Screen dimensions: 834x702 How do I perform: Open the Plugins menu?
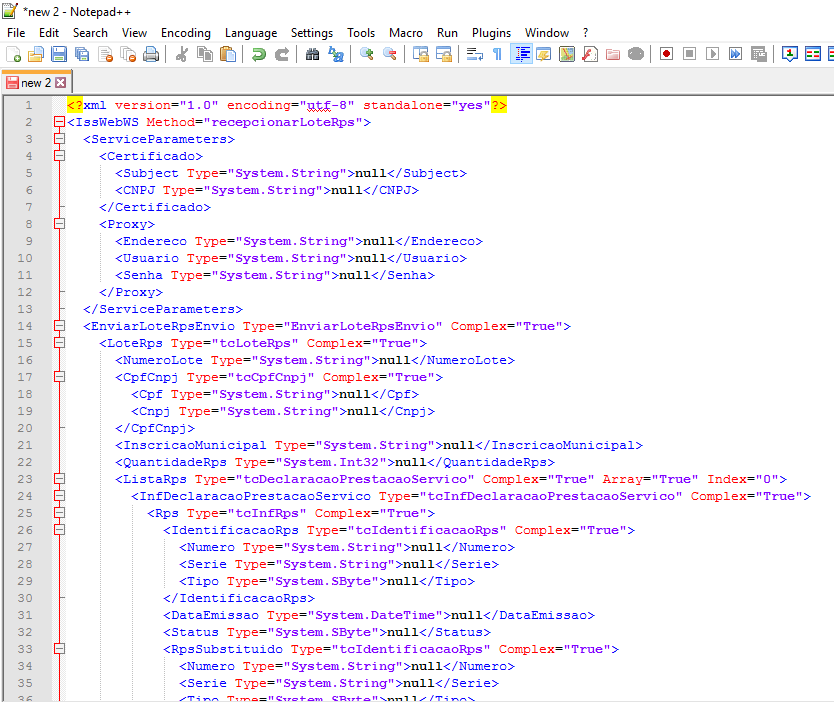[491, 33]
